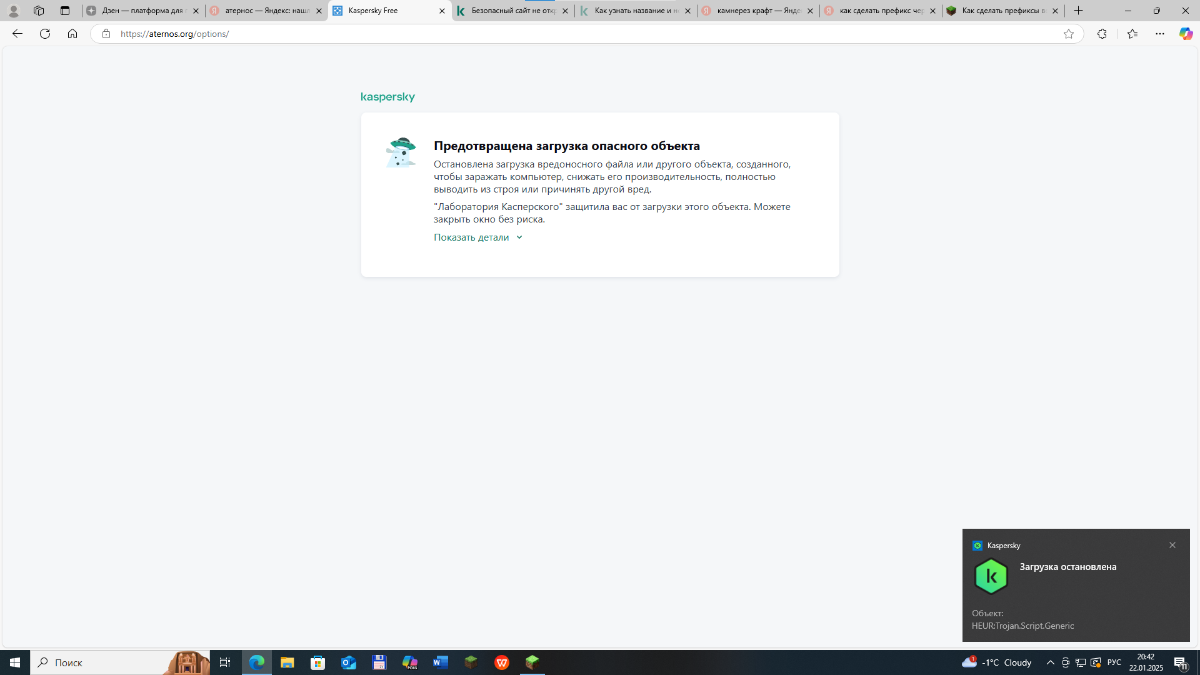The height and width of the screenshot is (675, 1200).
Task: Open Microsoft Word from the taskbar
Action: click(x=440, y=662)
